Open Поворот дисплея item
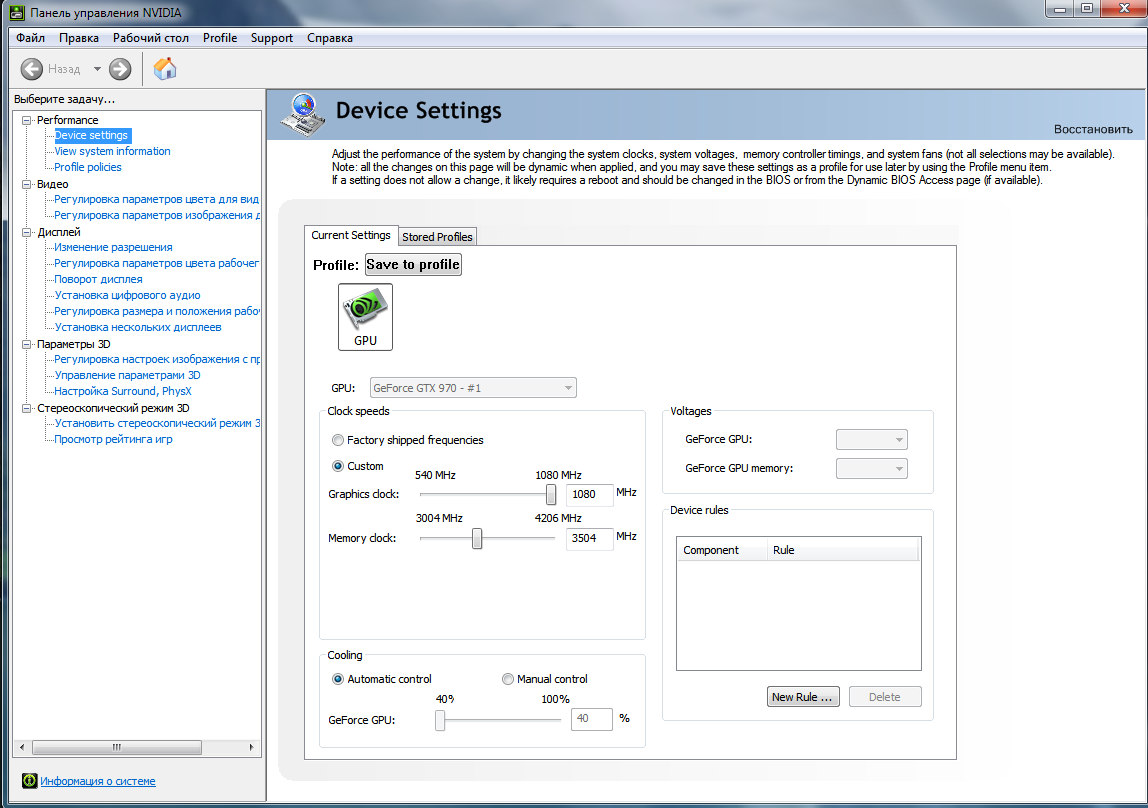The height and width of the screenshot is (808, 1148). coord(98,280)
